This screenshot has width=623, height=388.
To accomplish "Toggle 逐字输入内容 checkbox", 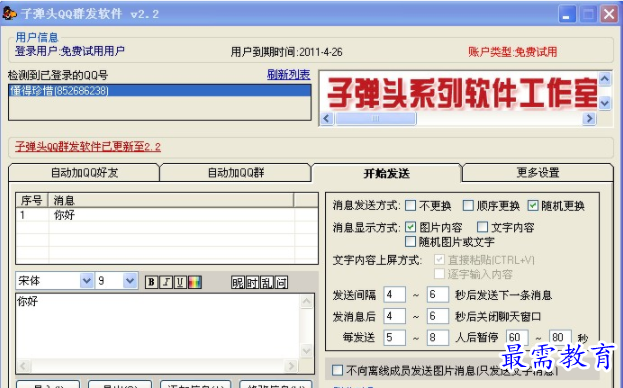I will [x=439, y=274].
